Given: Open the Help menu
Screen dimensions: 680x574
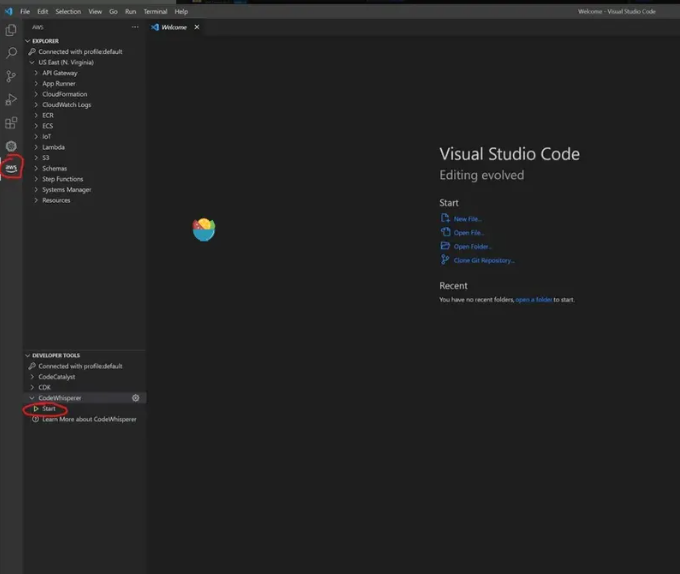Looking at the screenshot, I should point(181,12).
